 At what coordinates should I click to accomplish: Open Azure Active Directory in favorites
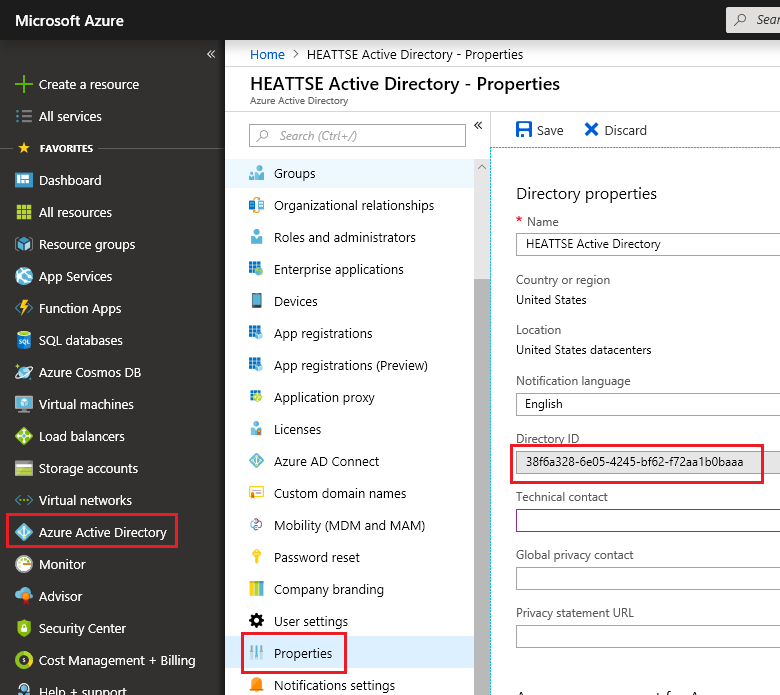[102, 532]
